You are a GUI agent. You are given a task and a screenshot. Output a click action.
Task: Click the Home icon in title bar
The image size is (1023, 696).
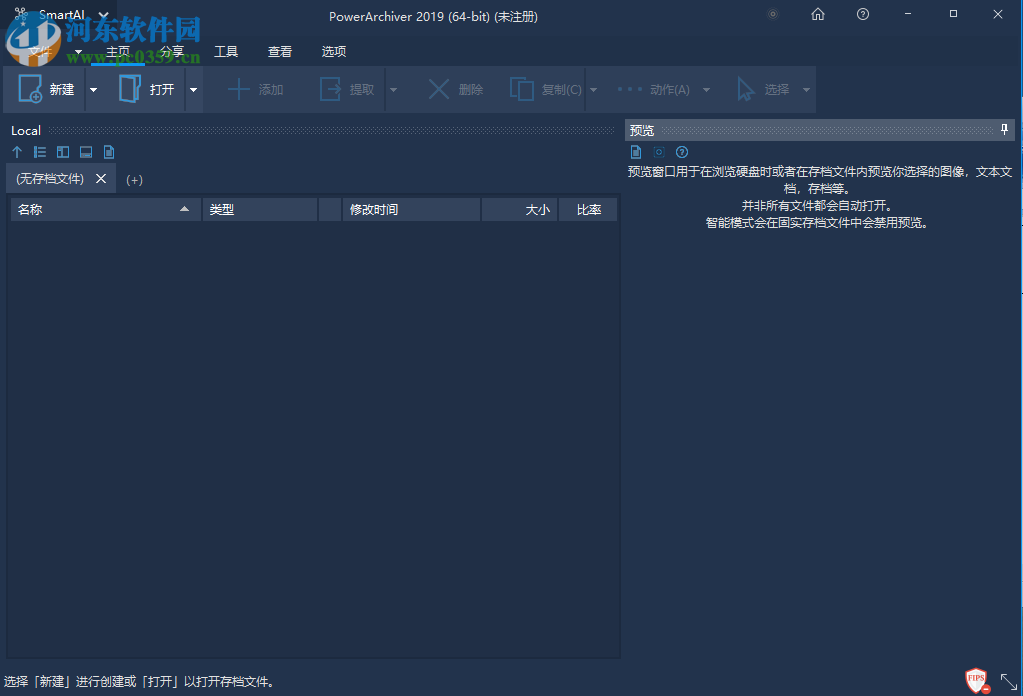818,14
